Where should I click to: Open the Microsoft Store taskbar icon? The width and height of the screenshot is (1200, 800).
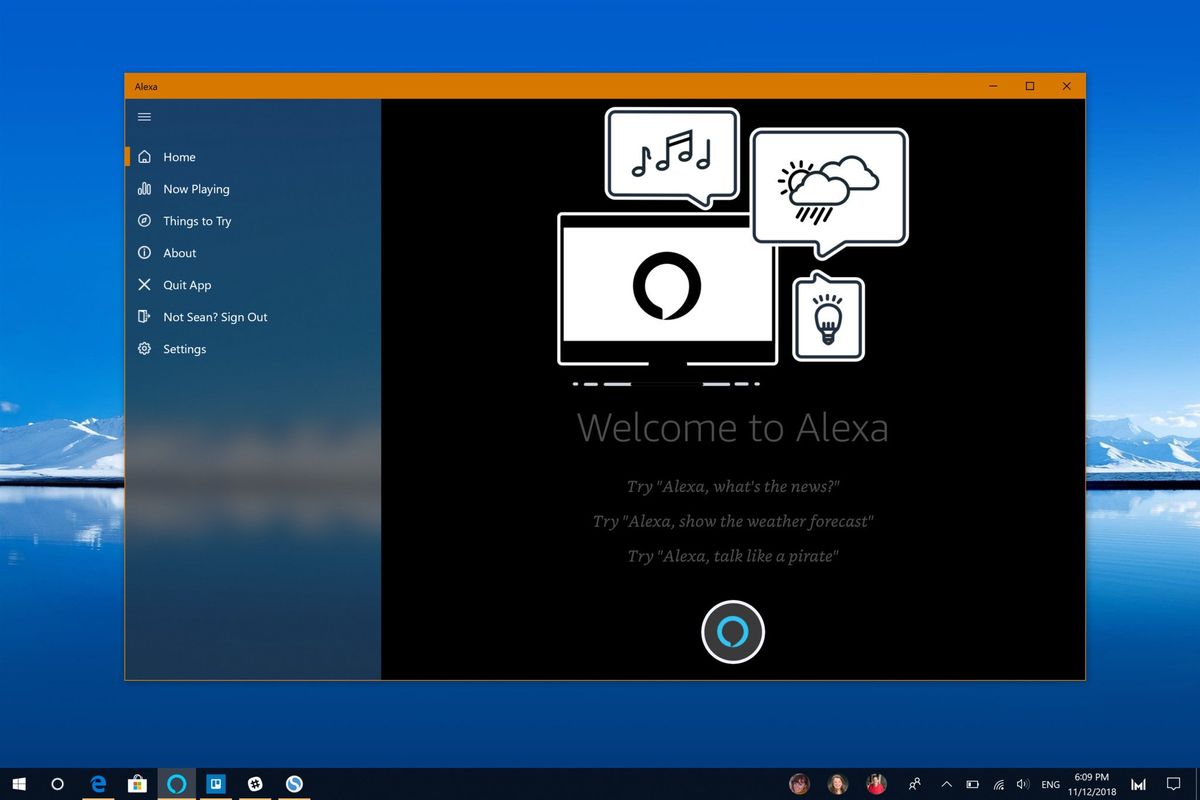click(x=137, y=784)
